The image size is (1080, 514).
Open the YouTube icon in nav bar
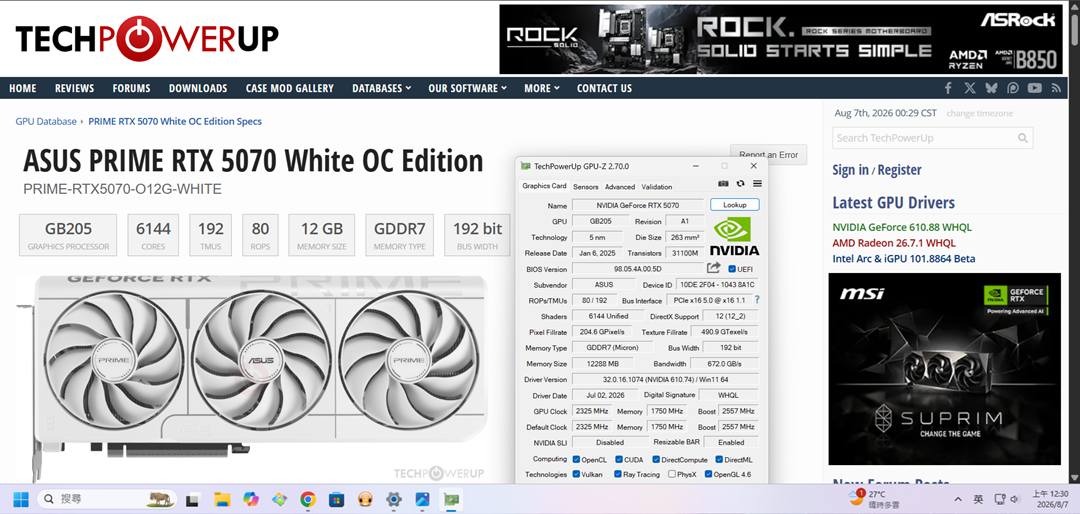1035,88
